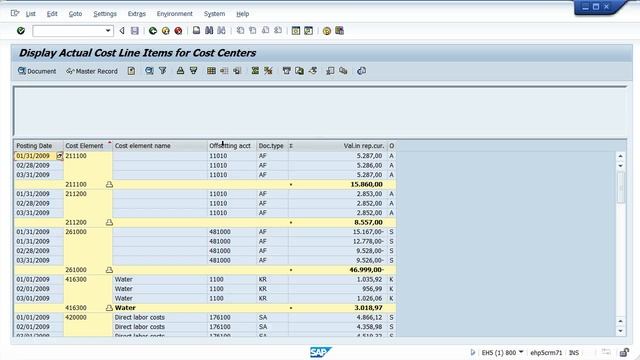The height and width of the screenshot is (360, 640).
Task: Expand status bar with the triangle arrow
Action: point(473,352)
